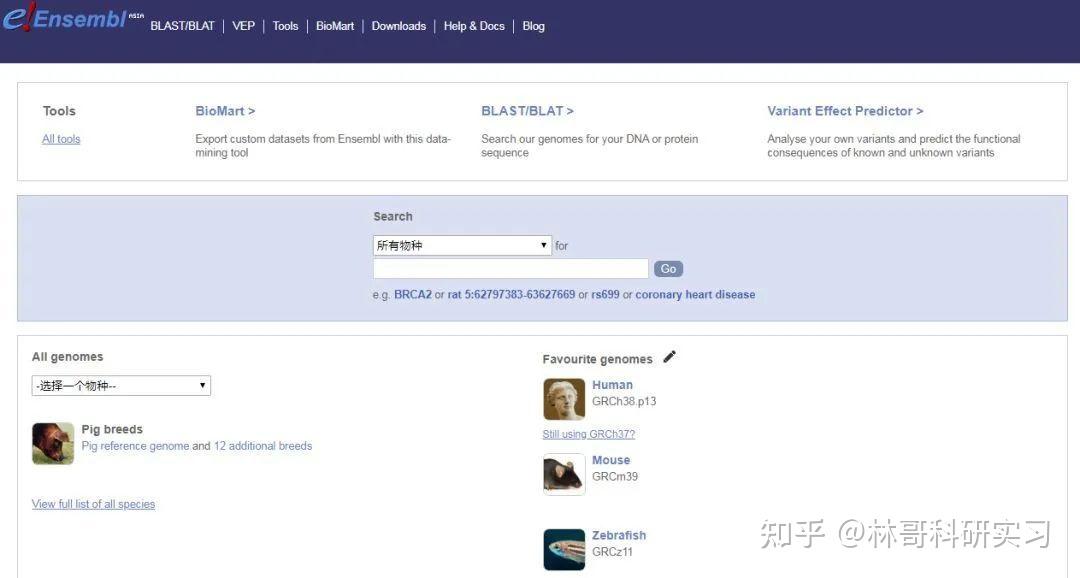The height and width of the screenshot is (578, 1080).
Task: Click inside the search text input field
Action: coord(509,268)
